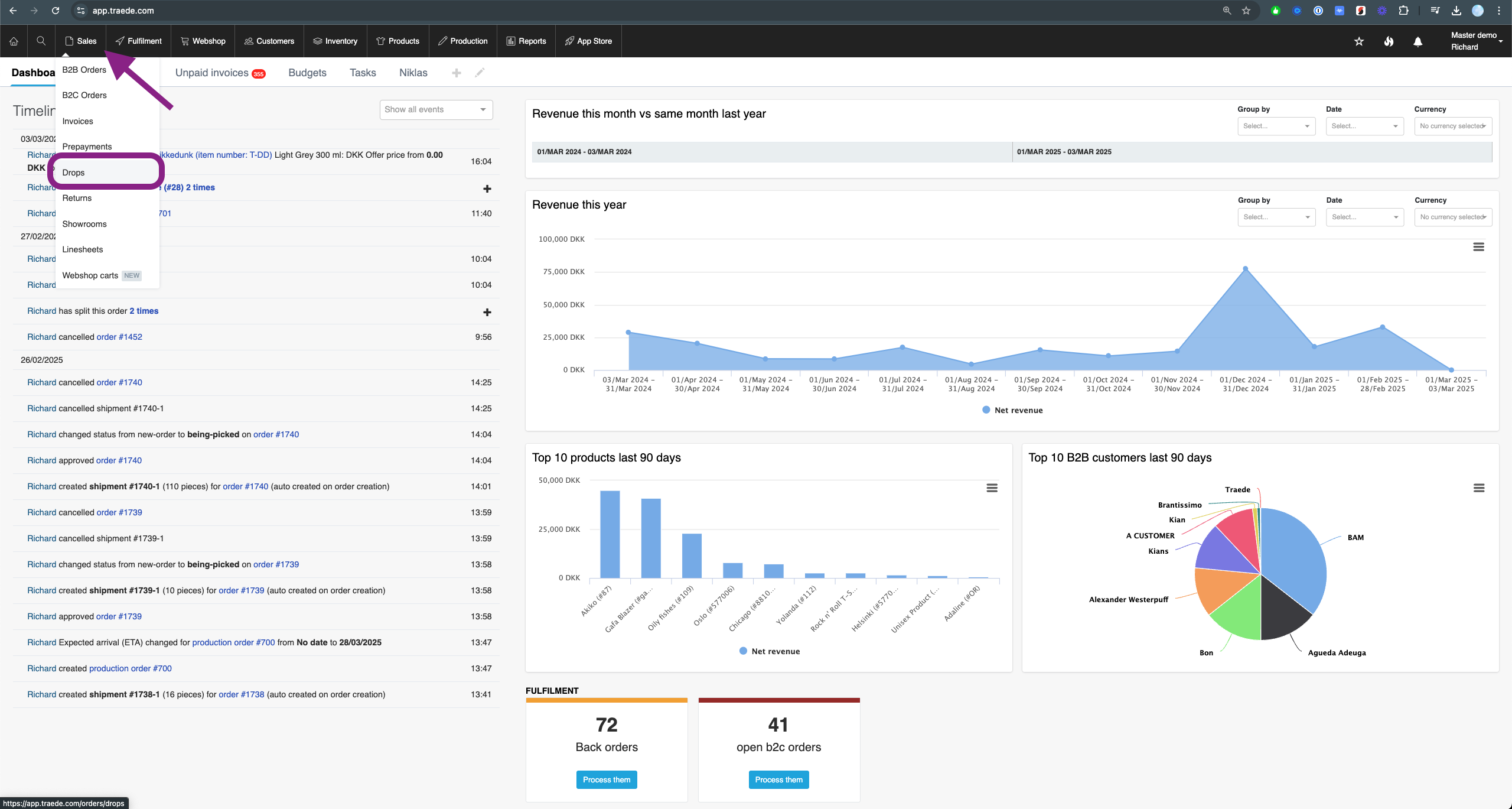1512x809 pixels.
Task: Open Customers menu
Action: pyautogui.click(x=269, y=41)
